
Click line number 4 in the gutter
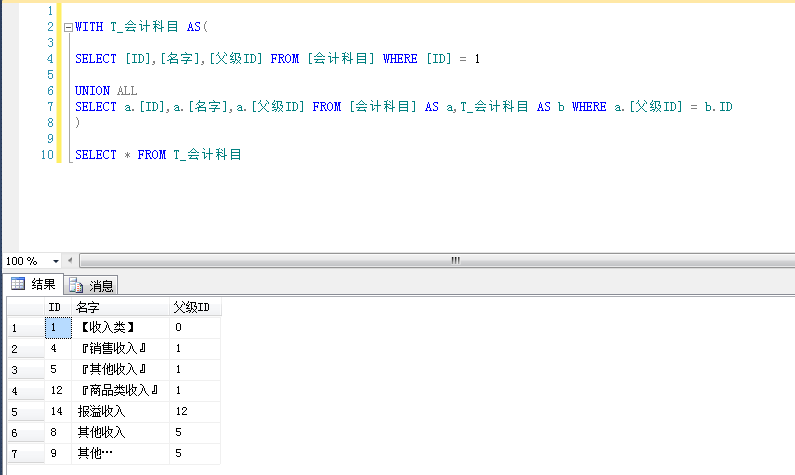[x=50, y=59]
